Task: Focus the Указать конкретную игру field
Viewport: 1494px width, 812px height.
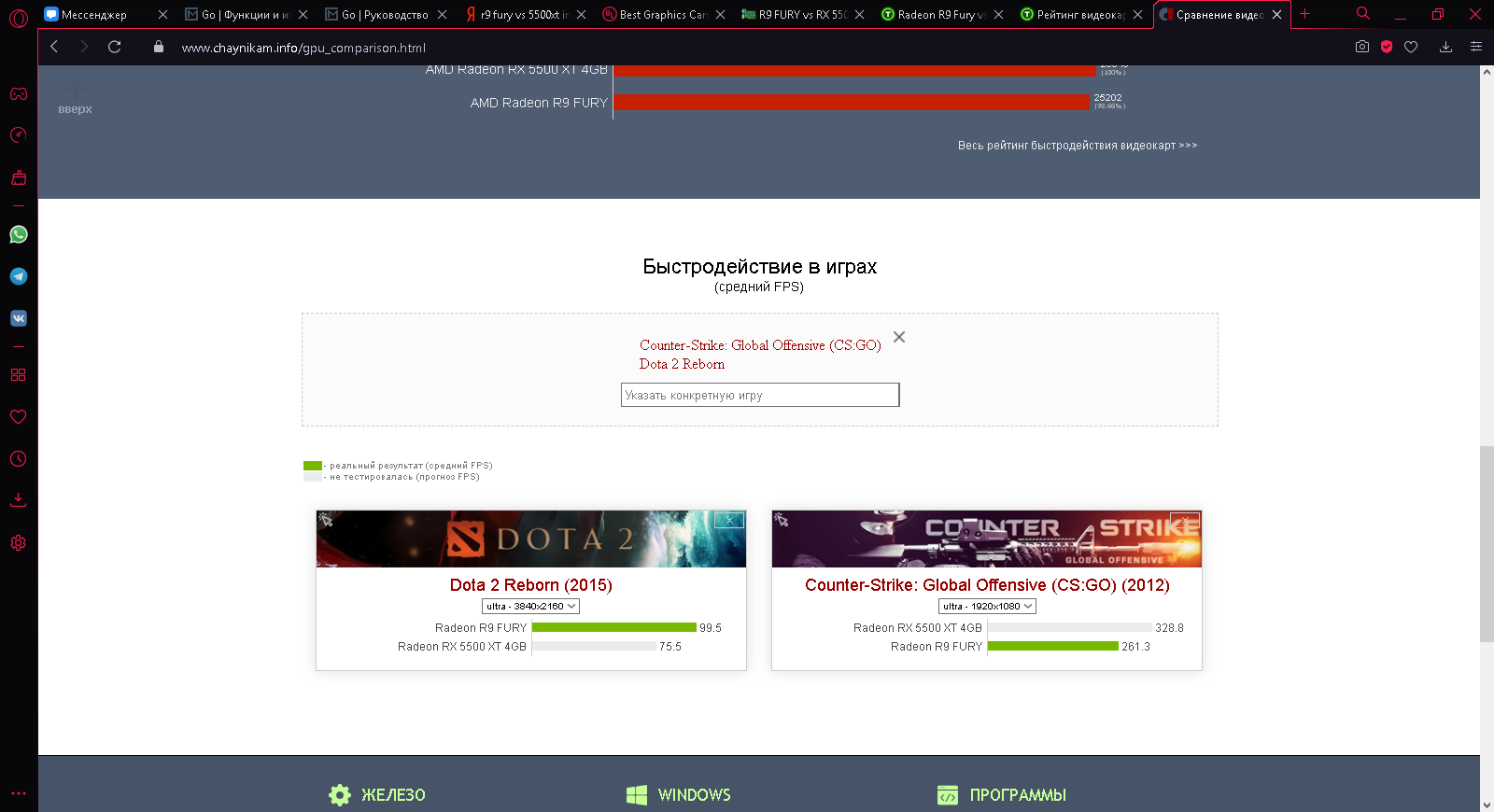Action: pyautogui.click(x=760, y=395)
